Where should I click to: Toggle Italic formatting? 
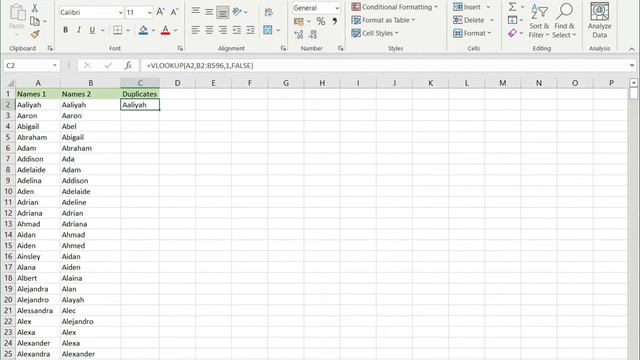tap(79, 30)
